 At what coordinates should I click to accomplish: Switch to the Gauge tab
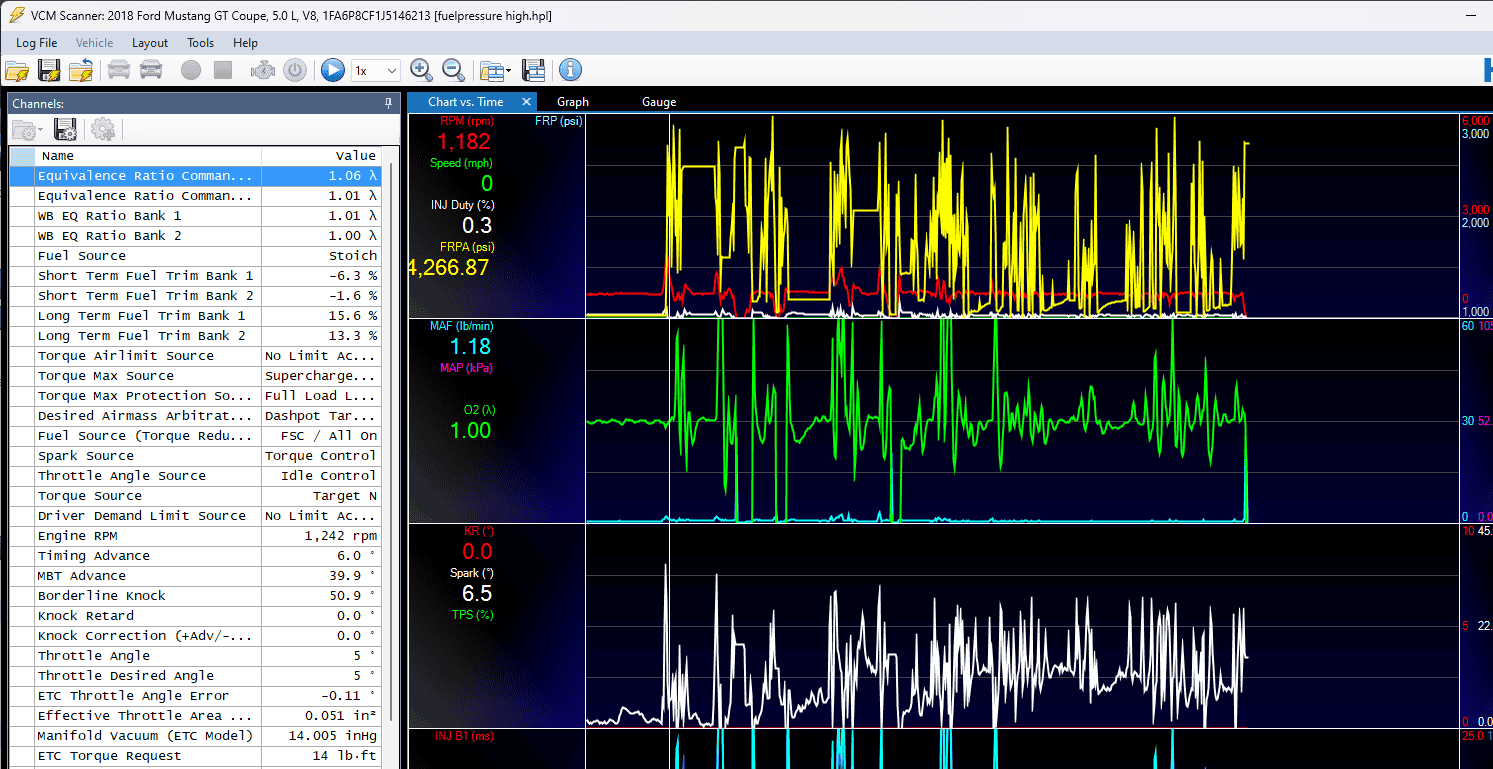659,102
